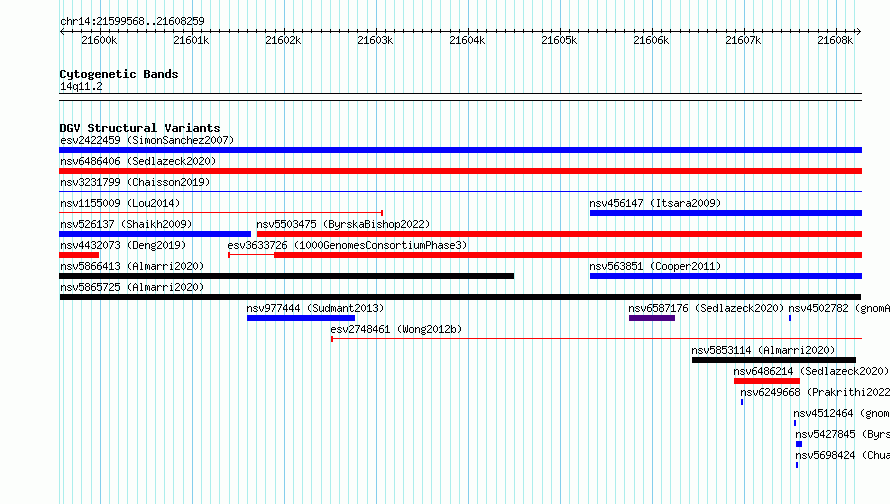Click the esv2422459 (SimonSanchez2007) variant label
Screen dimensions: 890x504
coord(147,140)
